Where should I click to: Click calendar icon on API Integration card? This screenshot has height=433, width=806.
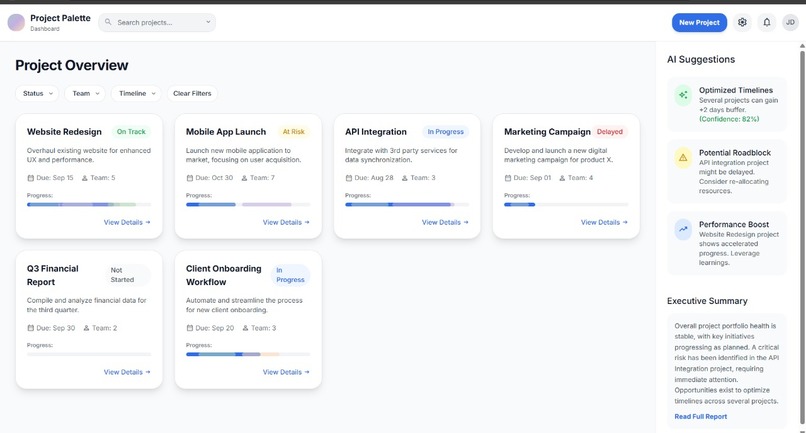coord(349,178)
